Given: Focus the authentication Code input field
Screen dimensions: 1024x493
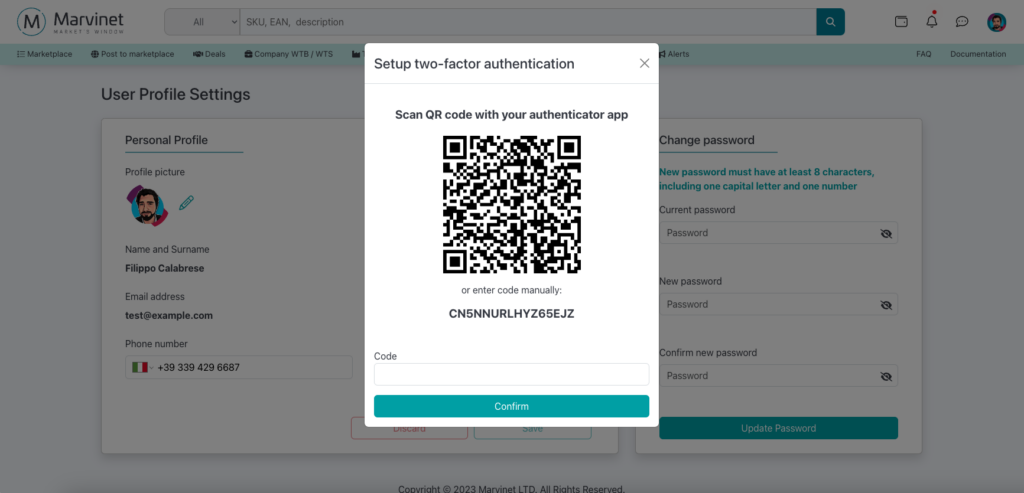Looking at the screenshot, I should click(511, 374).
